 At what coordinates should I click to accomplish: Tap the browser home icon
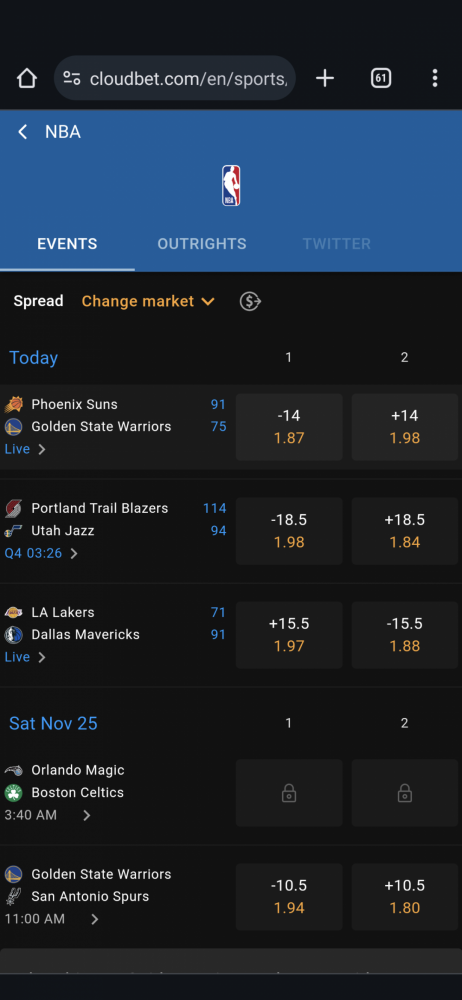pos(27,78)
